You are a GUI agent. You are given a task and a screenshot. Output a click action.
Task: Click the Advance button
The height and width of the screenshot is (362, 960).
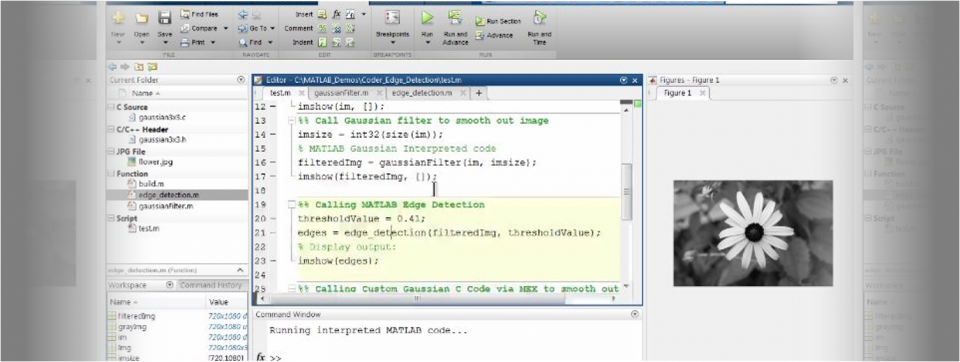click(x=494, y=36)
